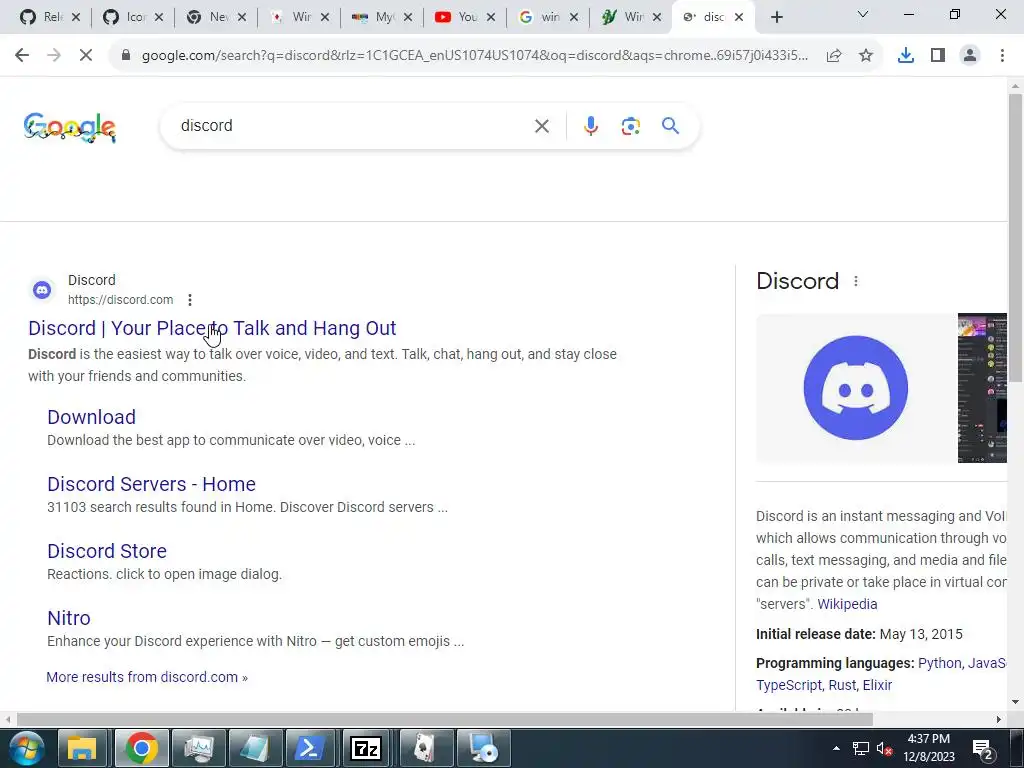
Task: Open the Solitaire cards taskbar icon
Action: coord(426,748)
